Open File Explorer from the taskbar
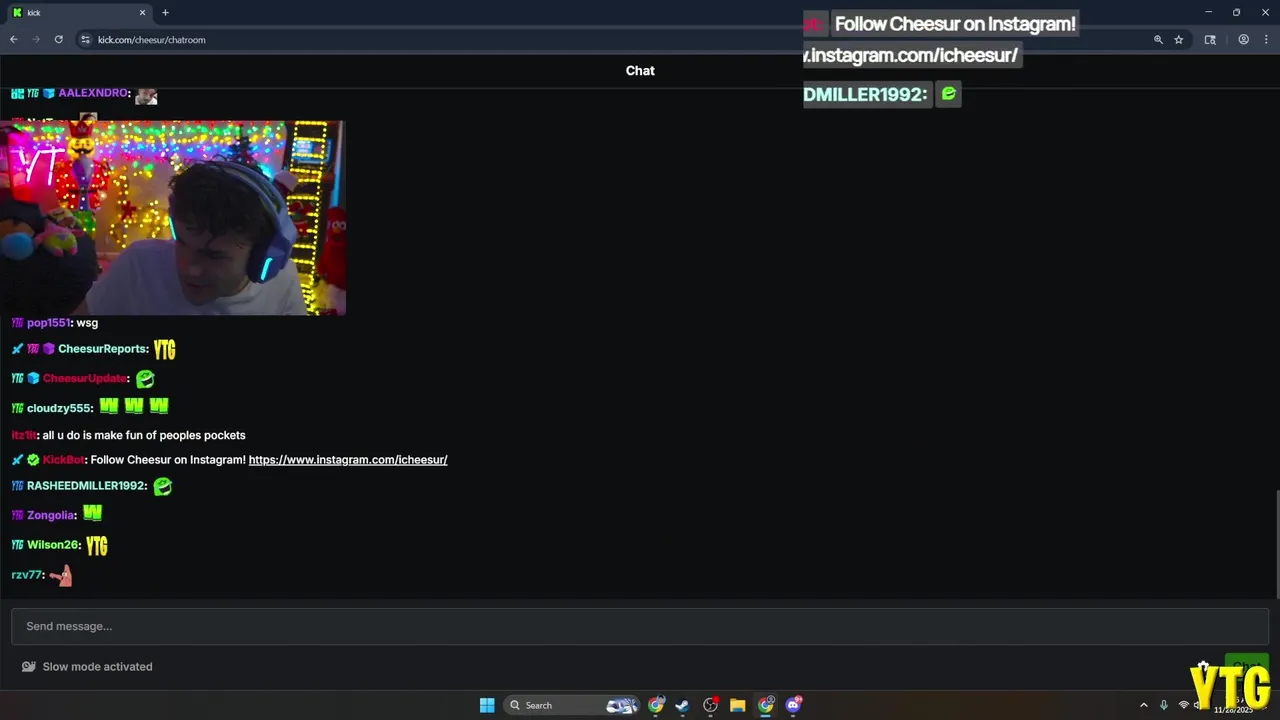The image size is (1280, 720). [738, 705]
